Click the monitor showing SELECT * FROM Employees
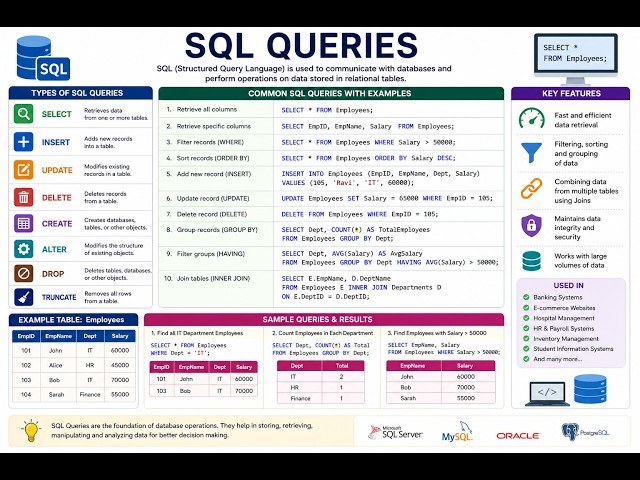This screenshot has width=640, height=480. [x=576, y=60]
